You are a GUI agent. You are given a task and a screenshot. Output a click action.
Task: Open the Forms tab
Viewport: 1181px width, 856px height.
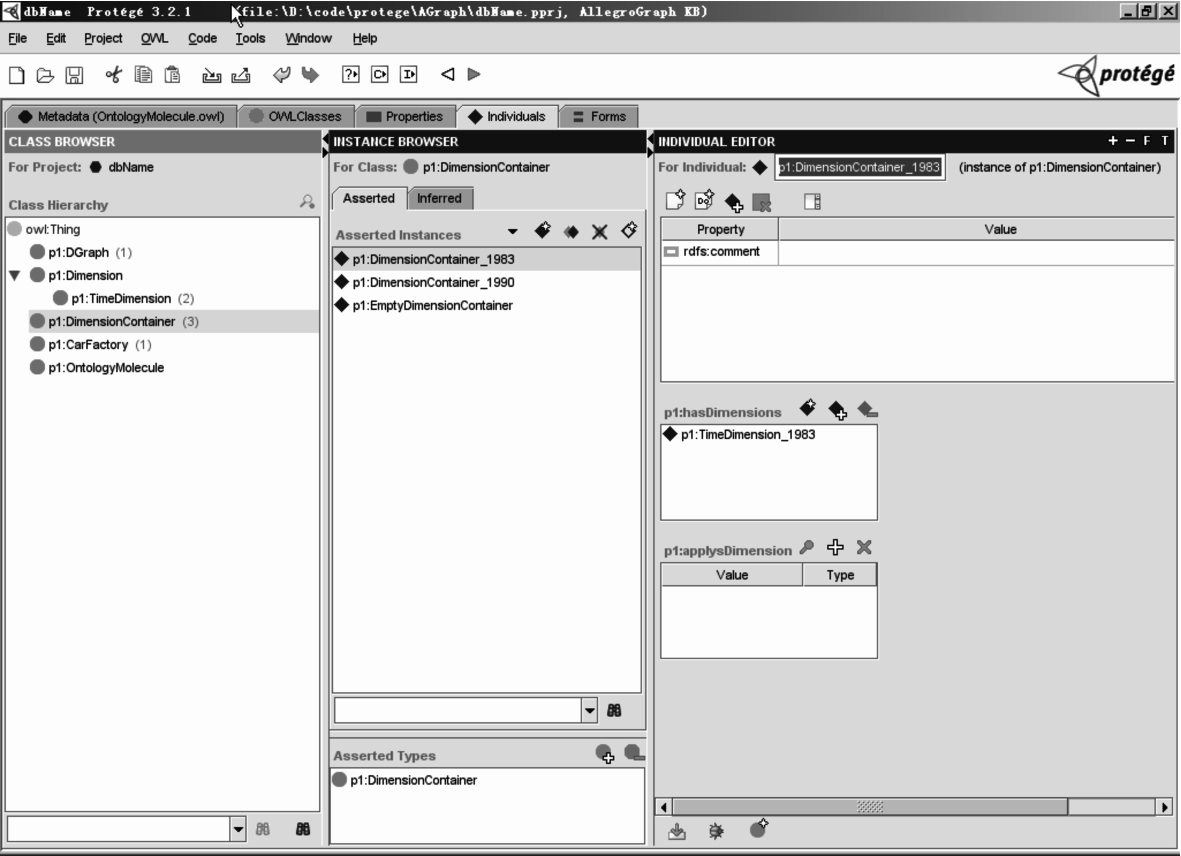point(600,117)
